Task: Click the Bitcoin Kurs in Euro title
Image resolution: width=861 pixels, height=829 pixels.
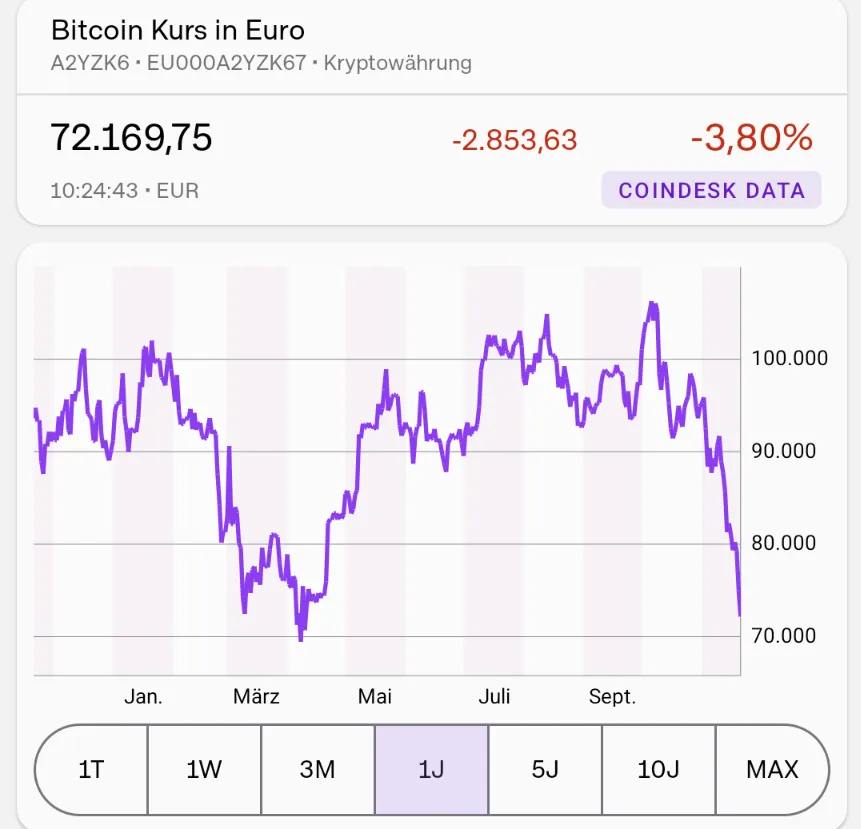Action: click(178, 29)
